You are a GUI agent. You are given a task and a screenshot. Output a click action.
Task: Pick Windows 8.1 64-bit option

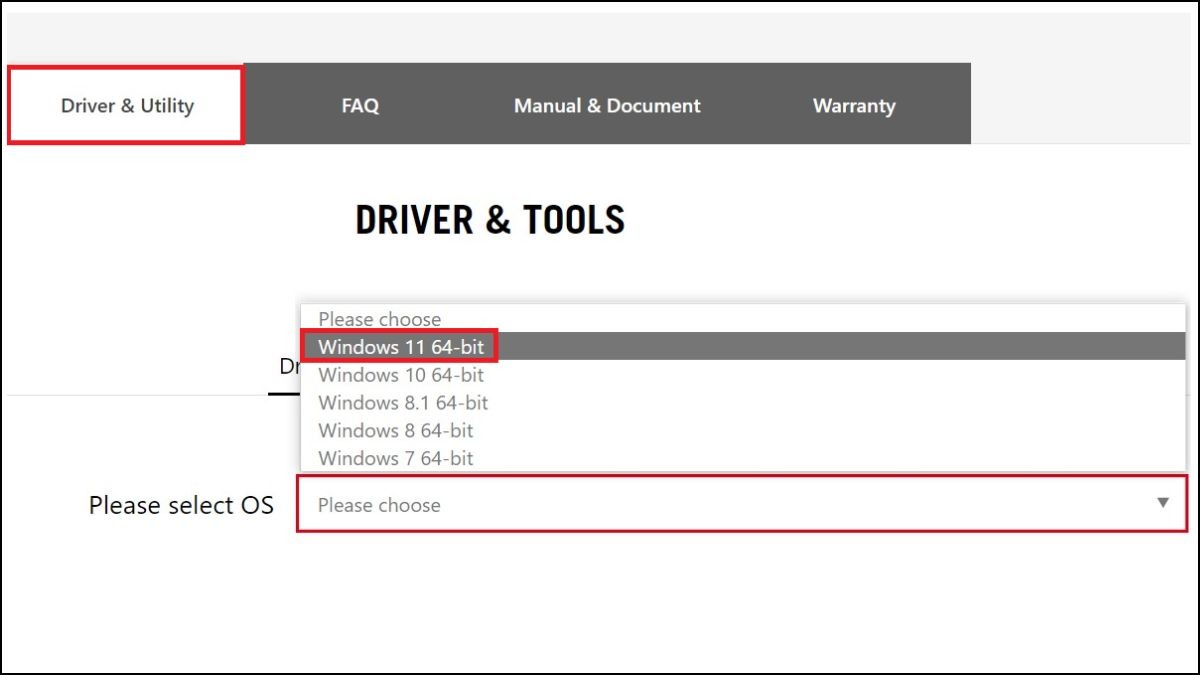(x=743, y=403)
